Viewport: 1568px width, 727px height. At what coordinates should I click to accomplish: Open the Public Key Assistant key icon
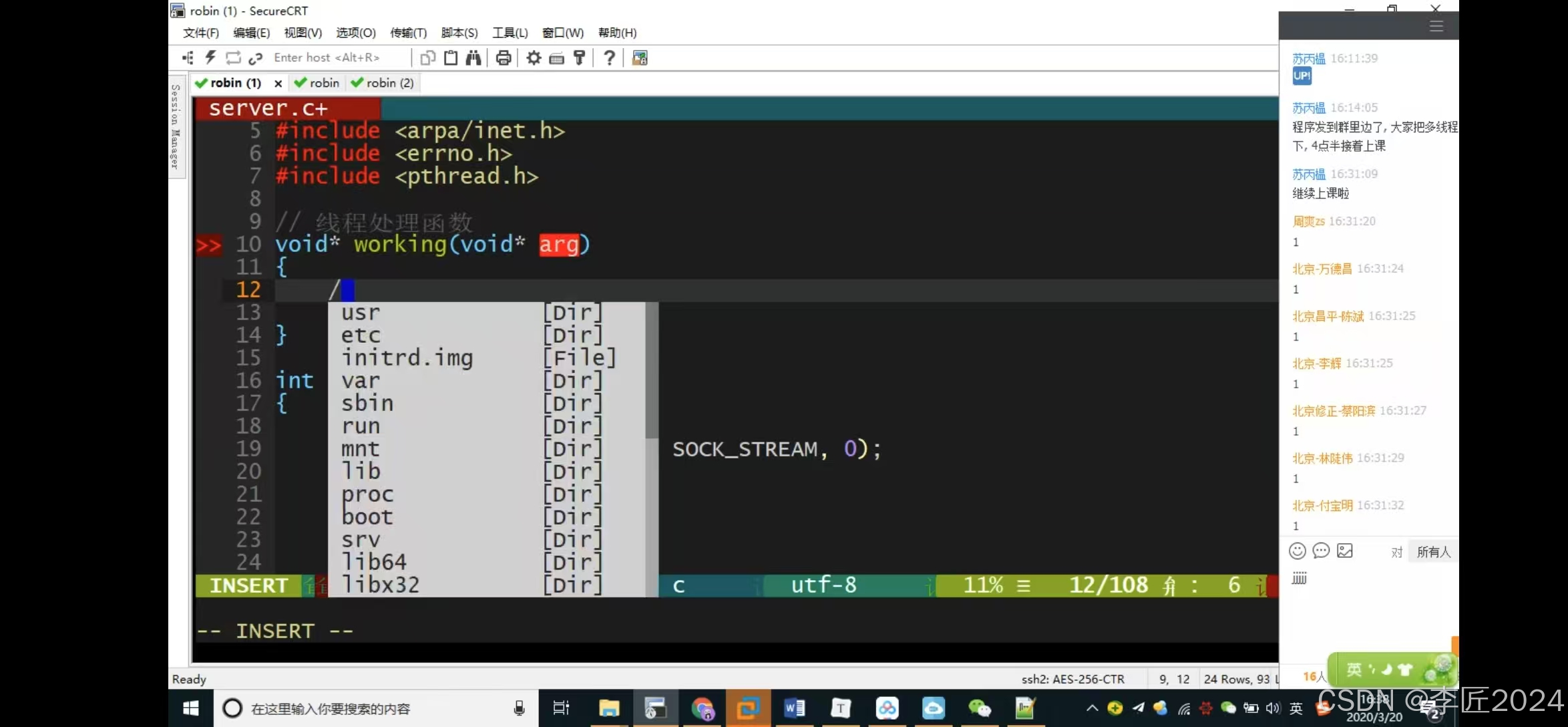click(x=579, y=57)
